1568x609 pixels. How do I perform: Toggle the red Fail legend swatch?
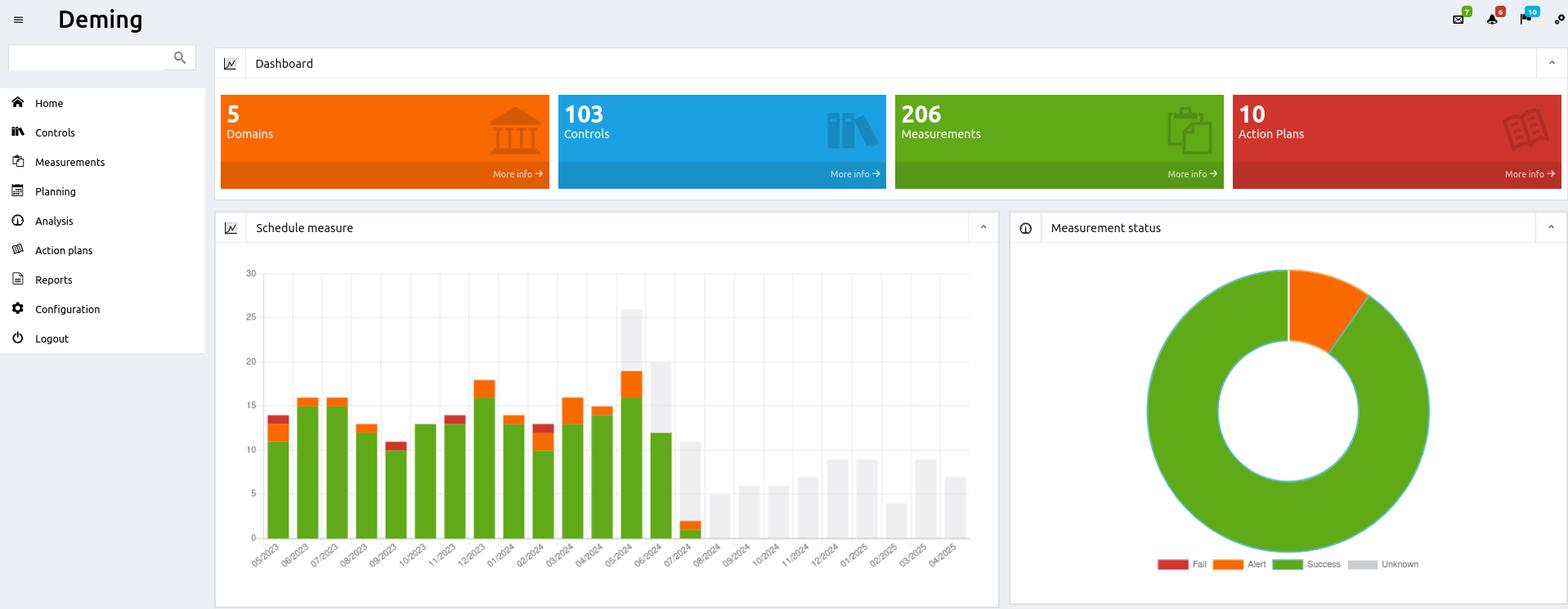[1172, 564]
